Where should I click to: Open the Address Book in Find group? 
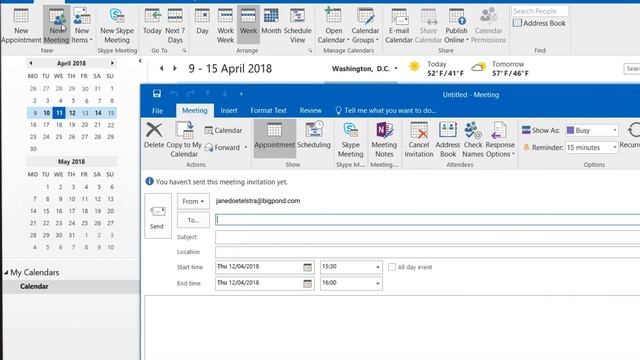pyautogui.click(x=540, y=23)
